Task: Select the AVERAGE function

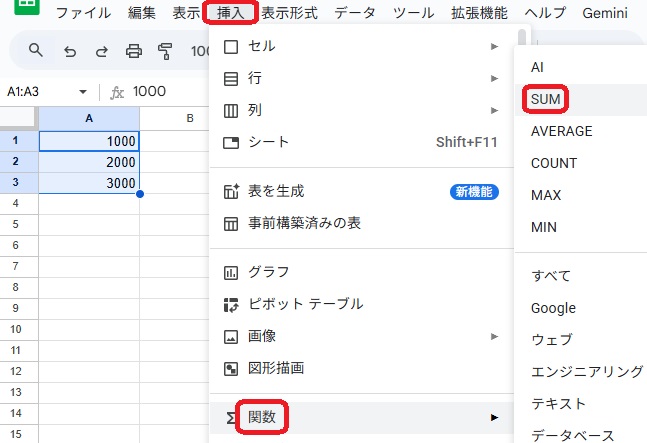Action: 581,131
